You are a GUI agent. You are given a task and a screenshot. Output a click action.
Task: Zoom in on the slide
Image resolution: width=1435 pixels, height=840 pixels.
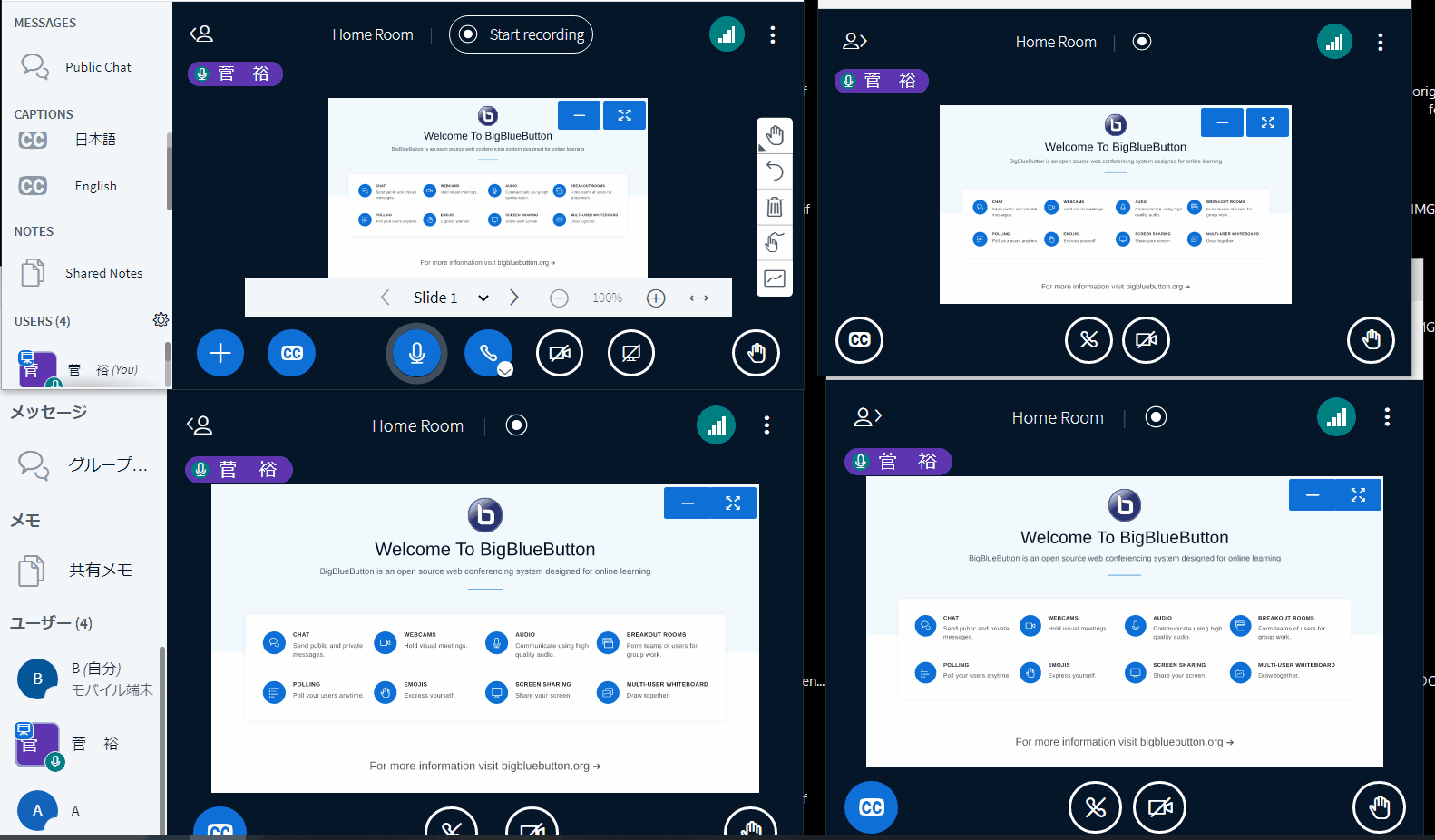point(656,298)
